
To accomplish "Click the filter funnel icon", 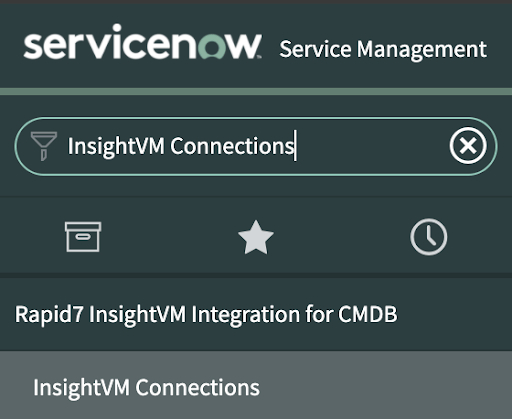I will (44, 146).
